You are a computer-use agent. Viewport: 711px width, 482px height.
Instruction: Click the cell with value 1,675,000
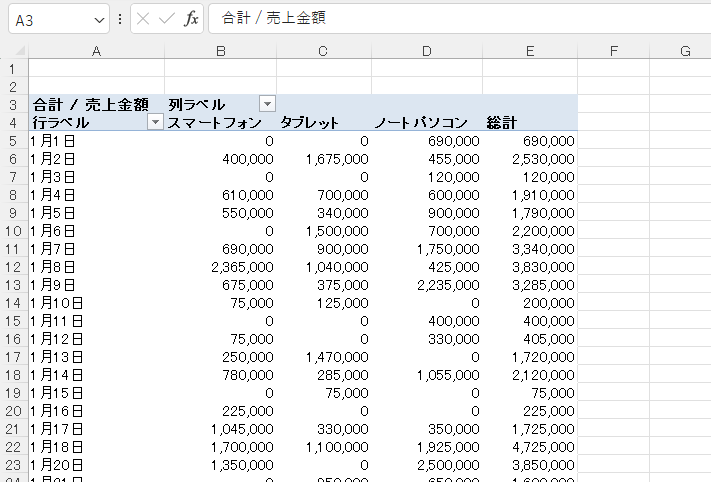(x=324, y=159)
